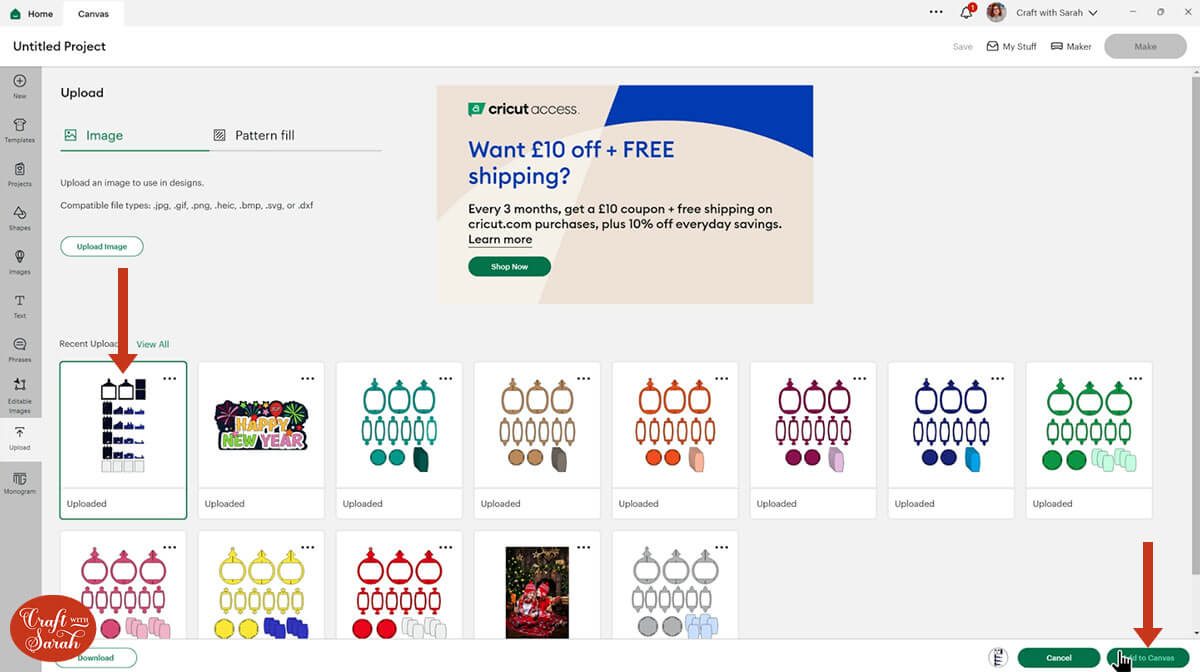Viewport: 1200px width, 672px height.
Task: Select the Text tool
Action: (x=20, y=305)
